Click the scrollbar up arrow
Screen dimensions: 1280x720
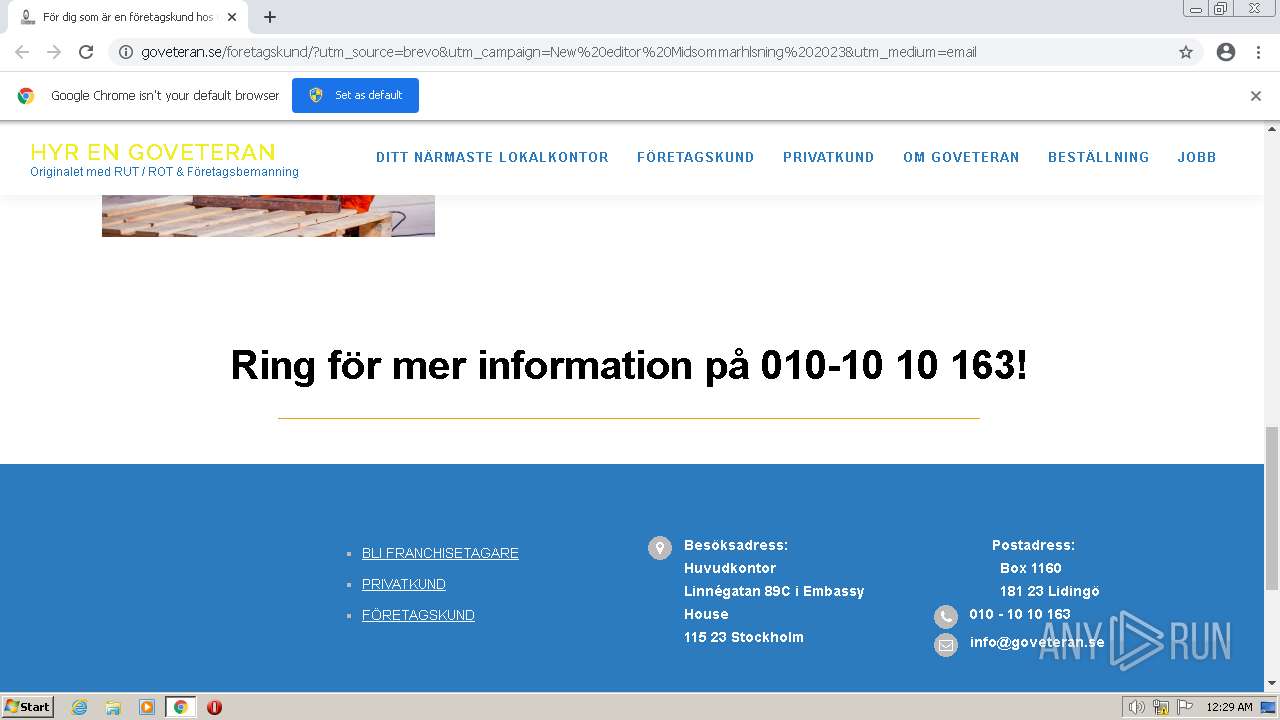(1272, 129)
